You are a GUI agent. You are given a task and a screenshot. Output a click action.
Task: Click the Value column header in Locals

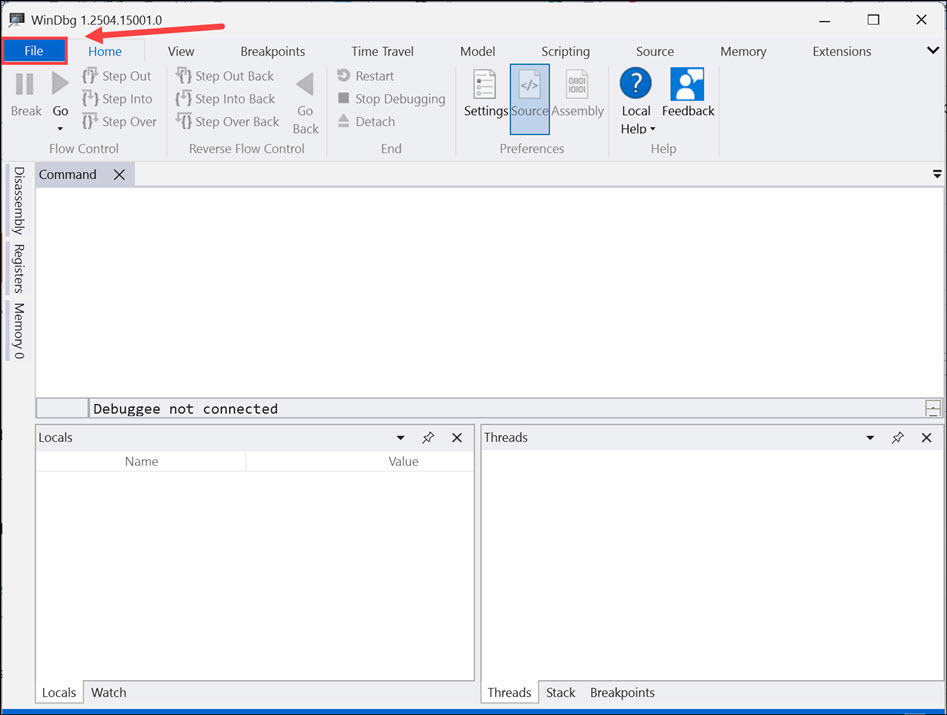coord(403,461)
